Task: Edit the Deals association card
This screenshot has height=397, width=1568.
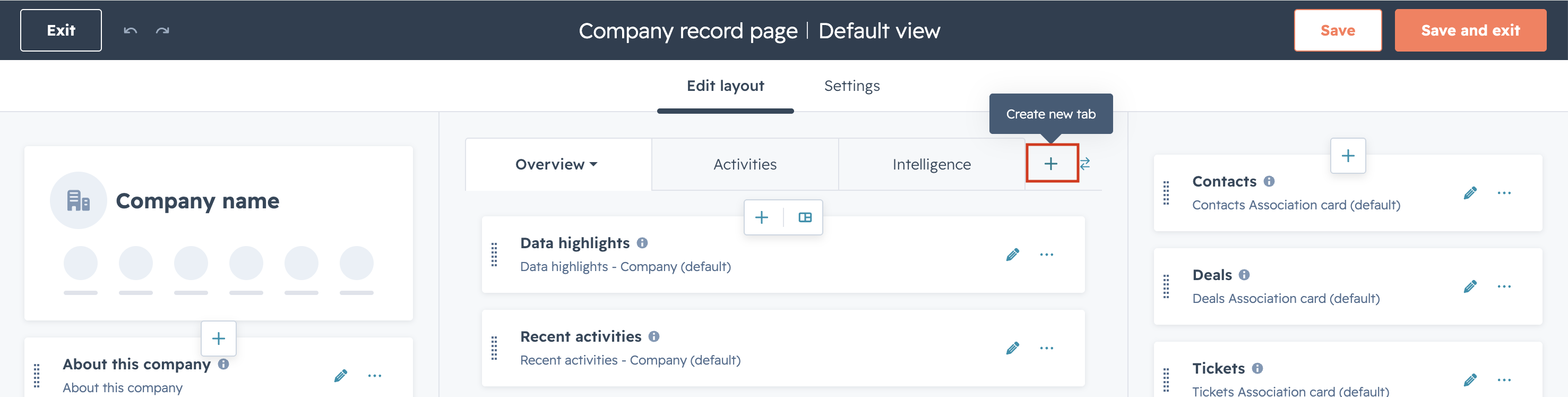Action: click(1470, 286)
